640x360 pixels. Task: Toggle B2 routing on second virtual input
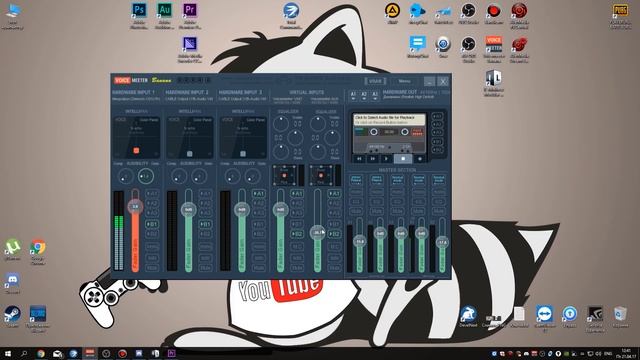point(334,234)
